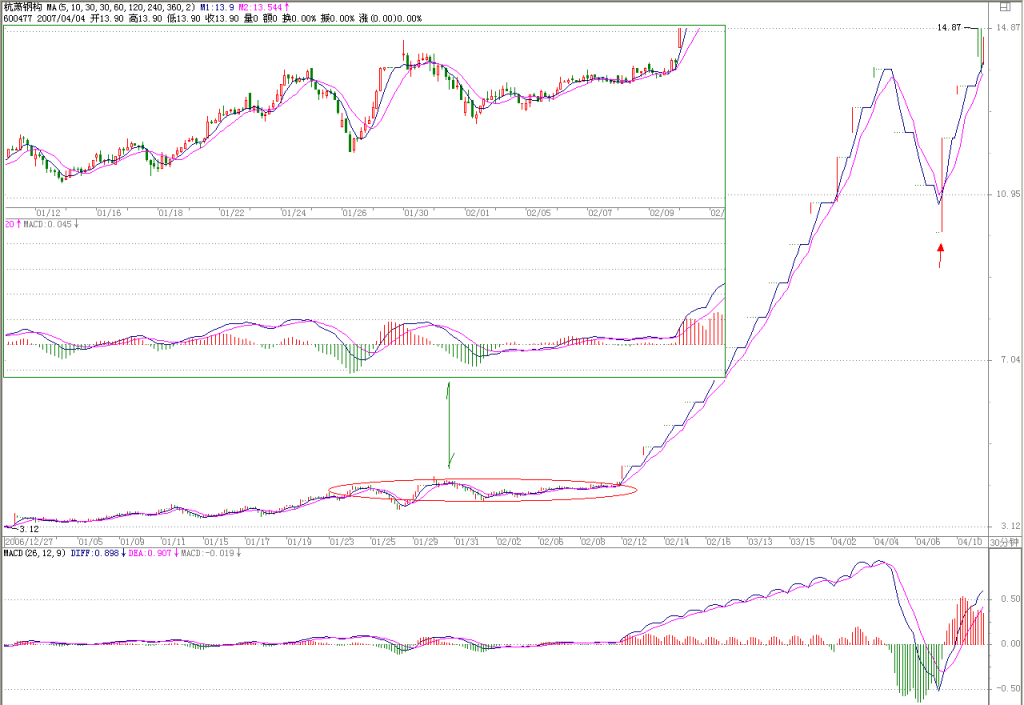Screen dimensions: 1024x705
Task: Click the down arrow next to DEA:0.907
Action: coord(176,553)
